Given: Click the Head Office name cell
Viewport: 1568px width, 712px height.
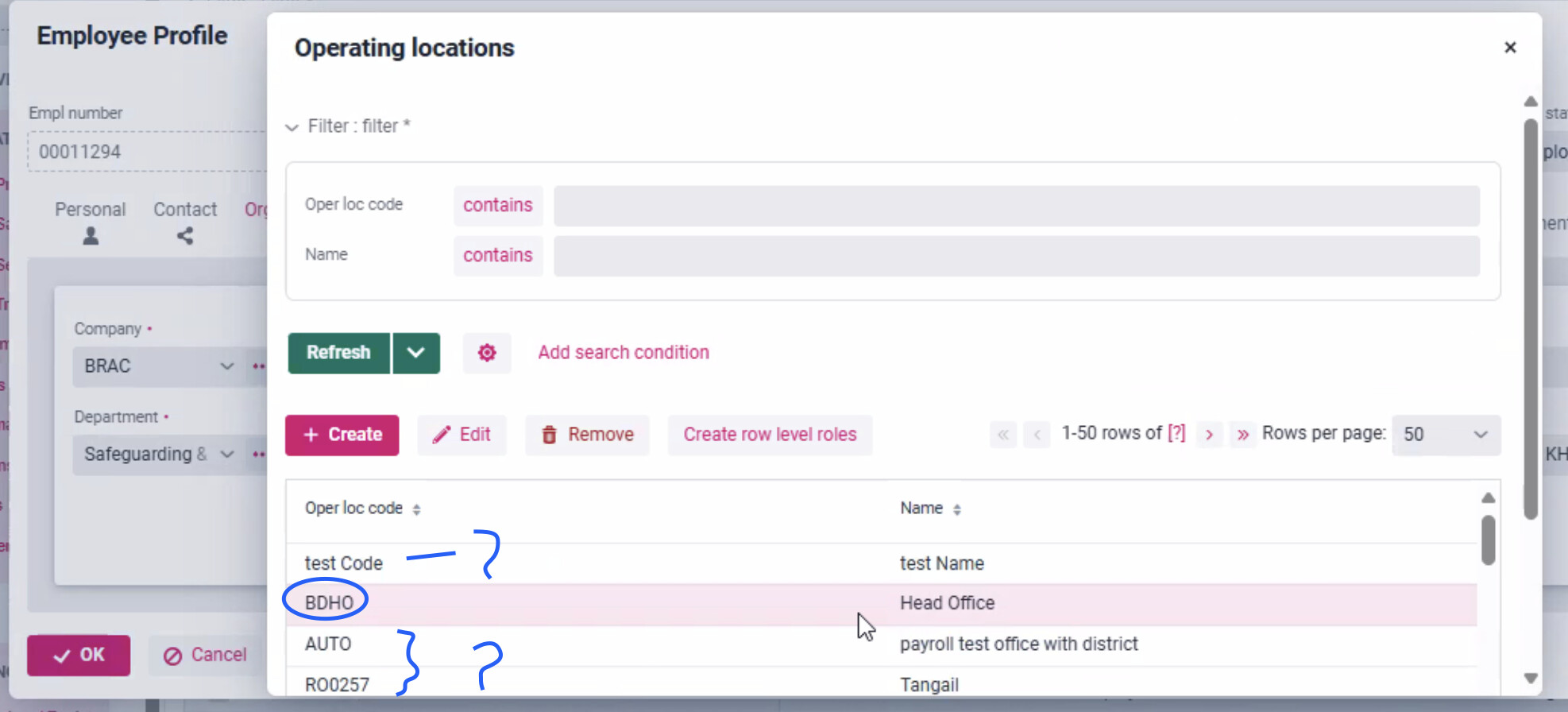Looking at the screenshot, I should (x=947, y=604).
